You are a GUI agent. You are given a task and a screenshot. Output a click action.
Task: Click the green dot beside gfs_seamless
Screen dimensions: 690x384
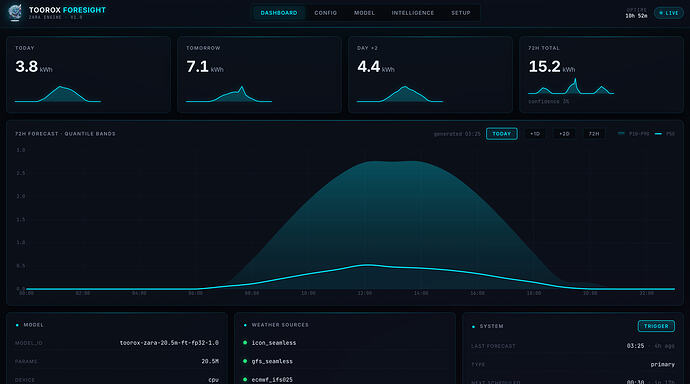(245, 361)
